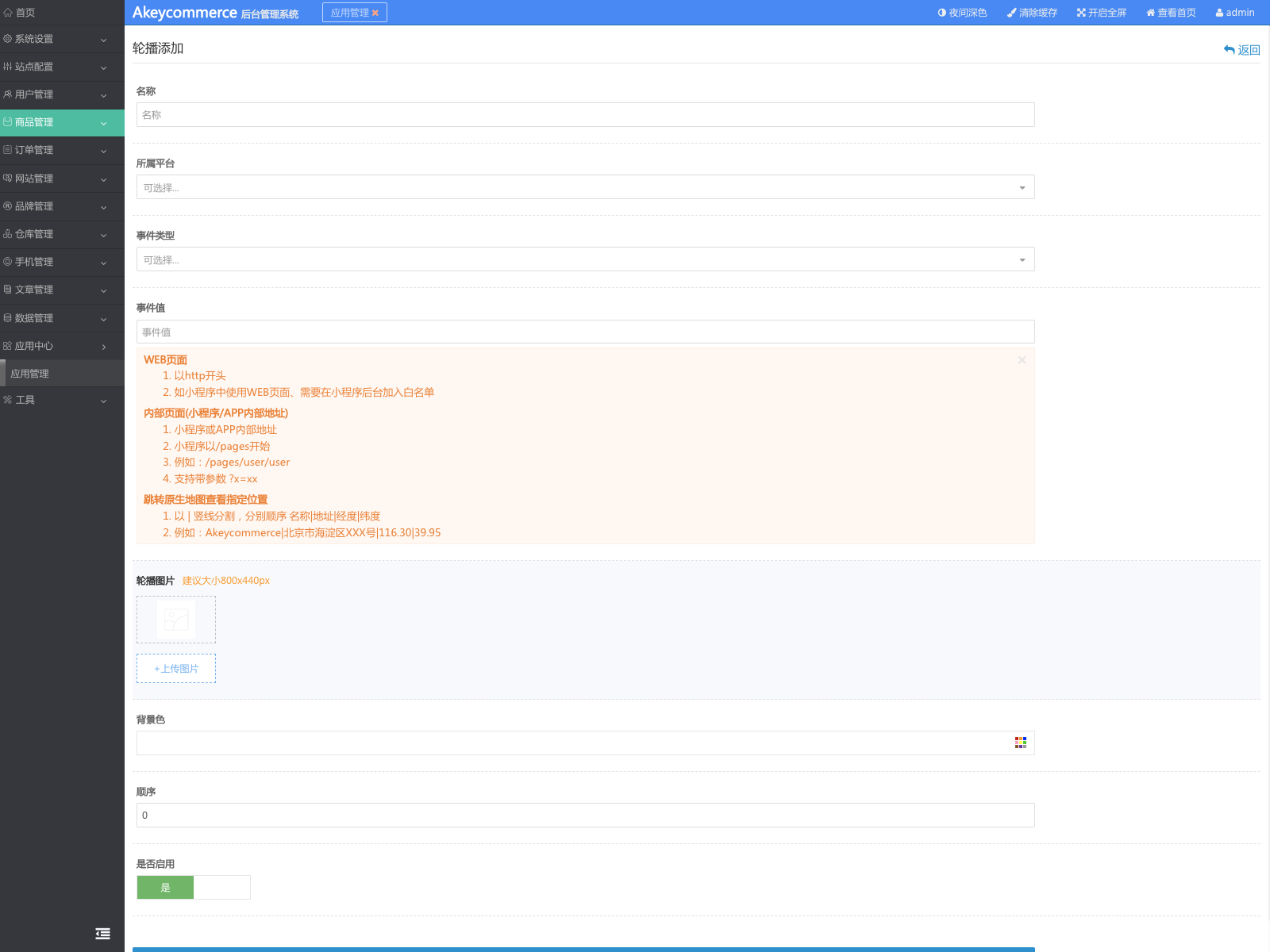Image resolution: width=1270 pixels, height=952 pixels.
Task: Close the 应用管理 tab
Action: [375, 13]
